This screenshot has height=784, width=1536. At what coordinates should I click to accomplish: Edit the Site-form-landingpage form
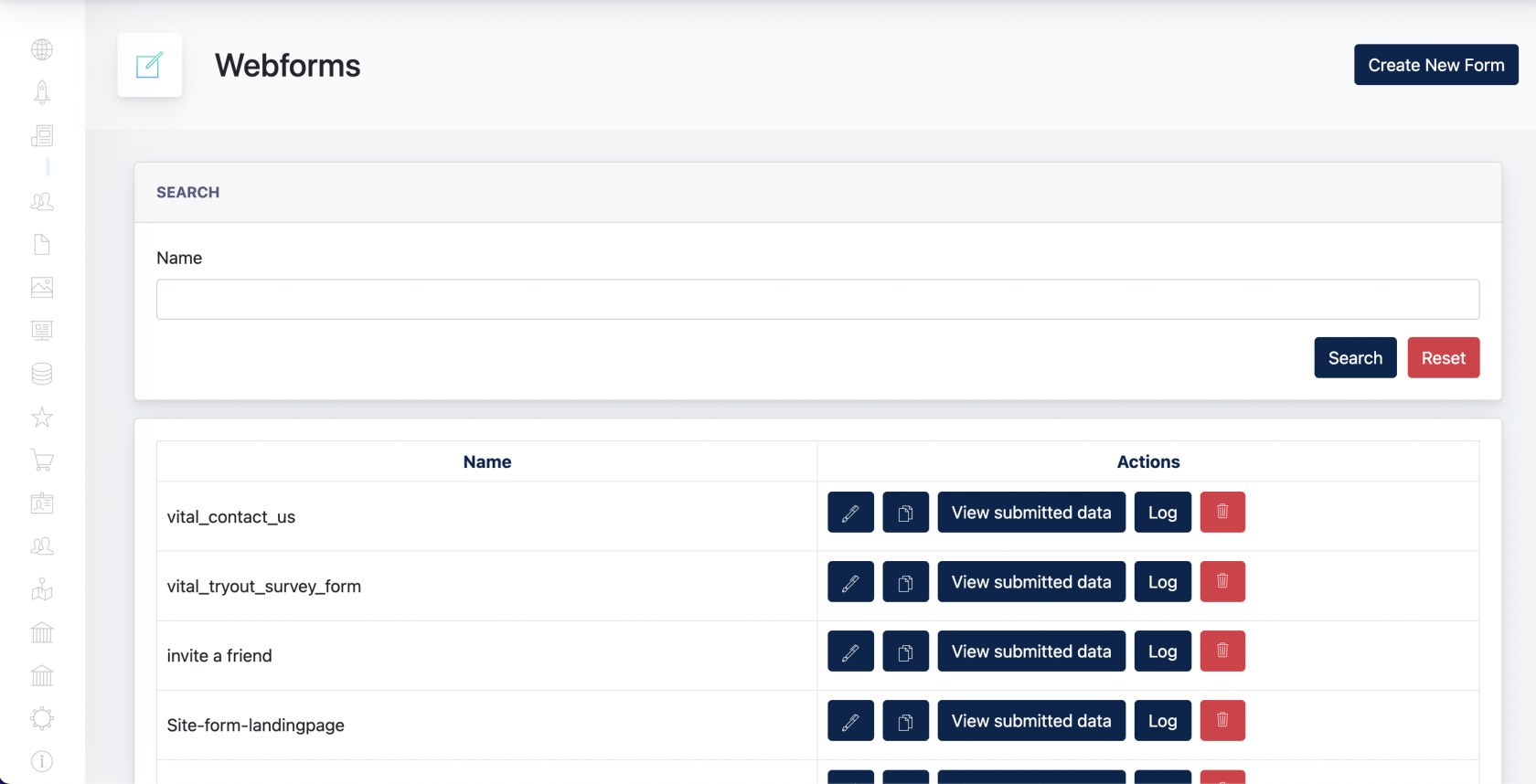pyautogui.click(x=850, y=721)
